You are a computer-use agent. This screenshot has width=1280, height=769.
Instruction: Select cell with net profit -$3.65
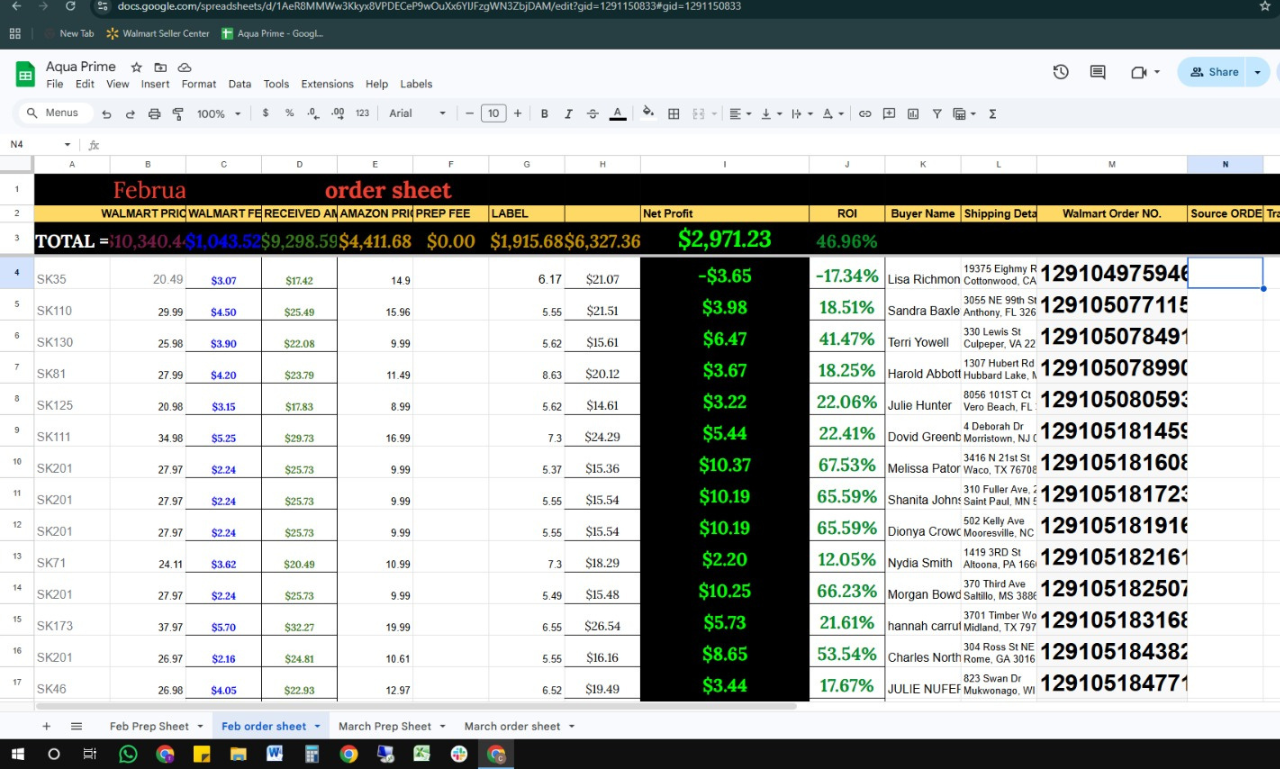[x=725, y=276]
